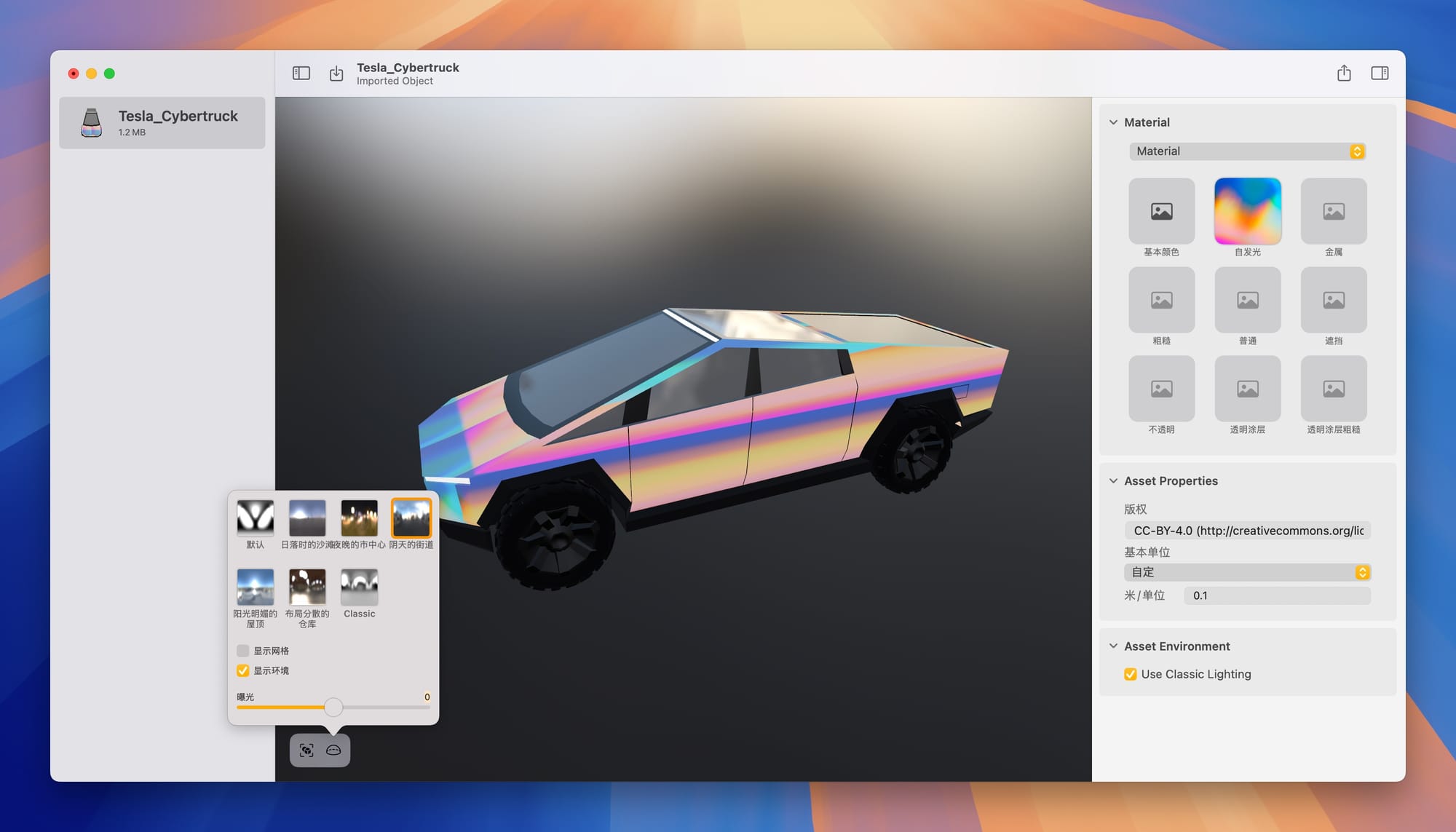Click the AR focus viewfinder icon
Image resolution: width=1456 pixels, height=832 pixels.
(306, 750)
